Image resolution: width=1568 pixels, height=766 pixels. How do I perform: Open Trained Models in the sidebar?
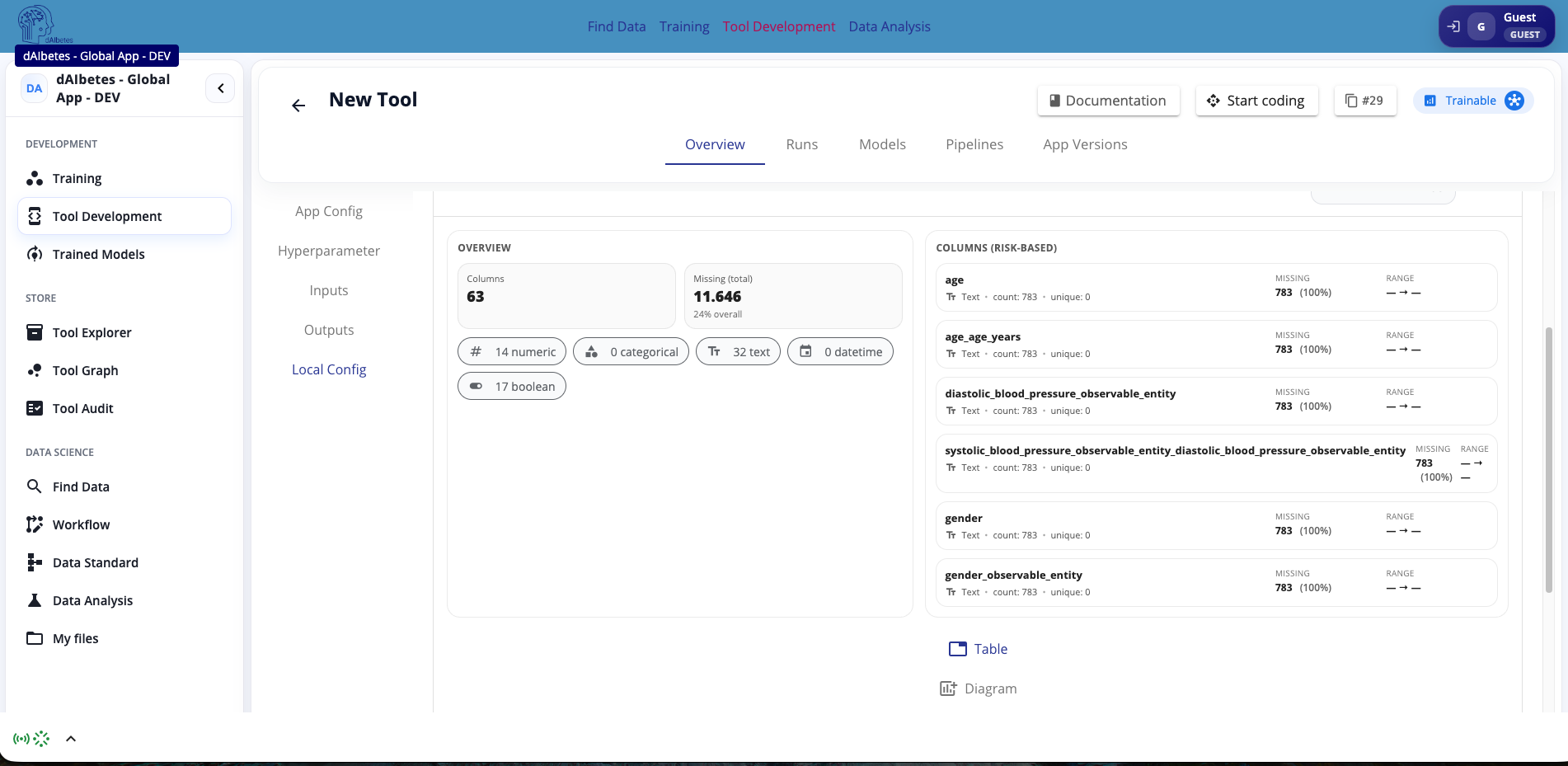click(124, 254)
